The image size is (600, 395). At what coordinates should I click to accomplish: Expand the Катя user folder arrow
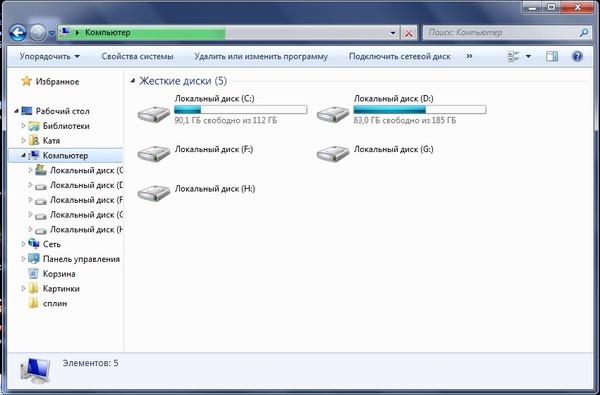pyautogui.click(x=23, y=140)
